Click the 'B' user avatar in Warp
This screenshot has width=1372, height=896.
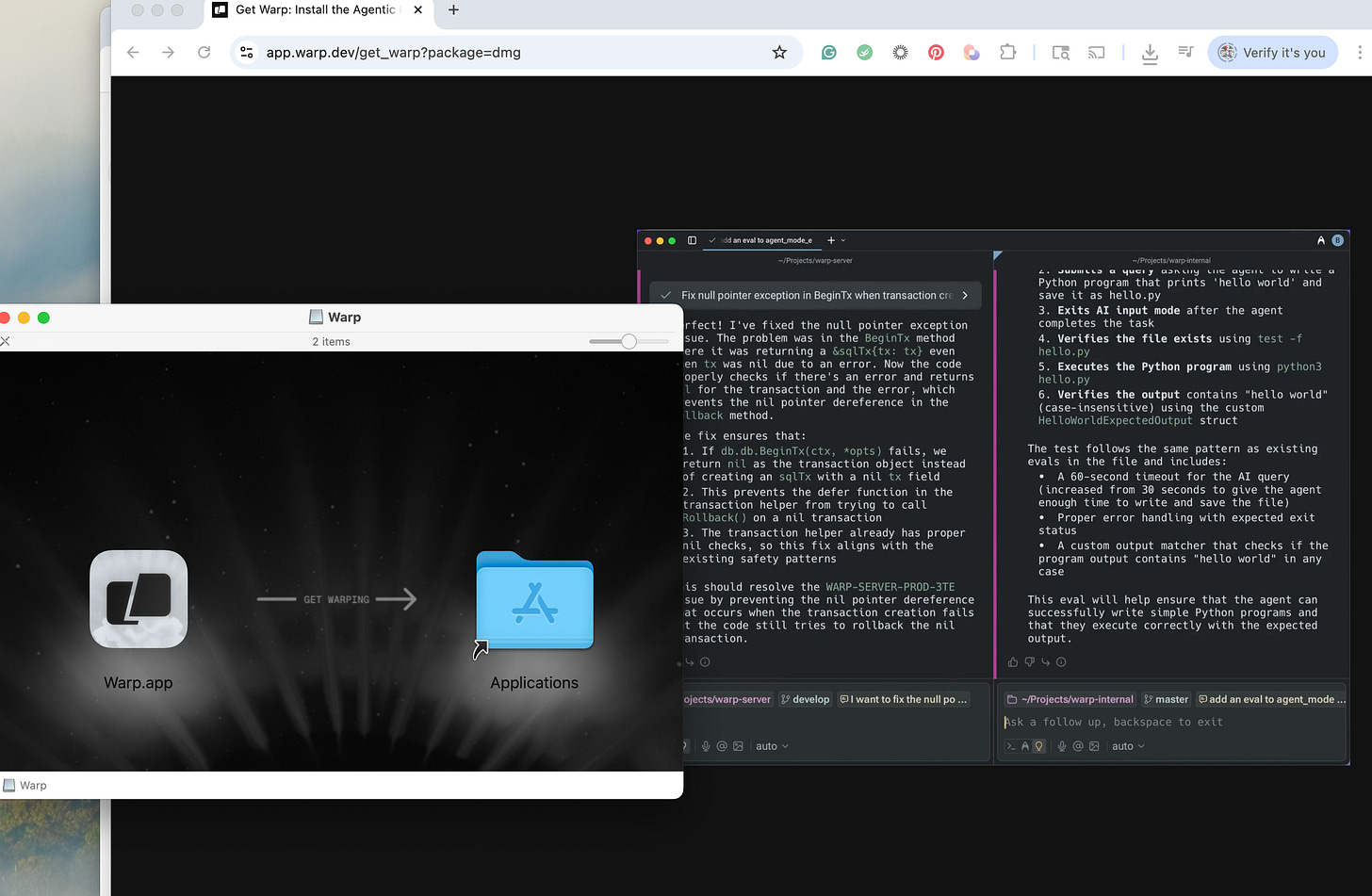point(1337,240)
